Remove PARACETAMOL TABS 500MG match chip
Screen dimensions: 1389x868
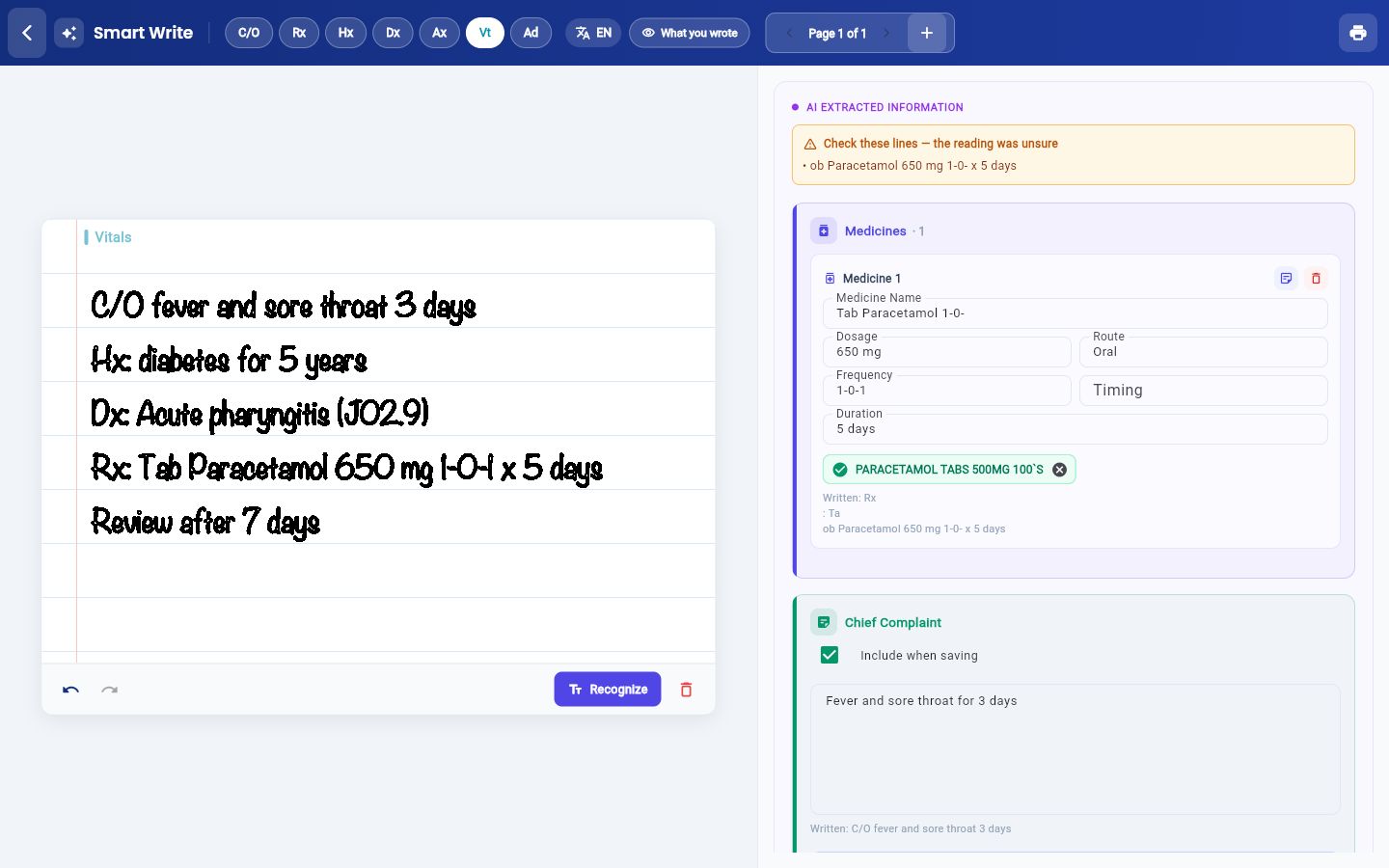(x=1059, y=470)
